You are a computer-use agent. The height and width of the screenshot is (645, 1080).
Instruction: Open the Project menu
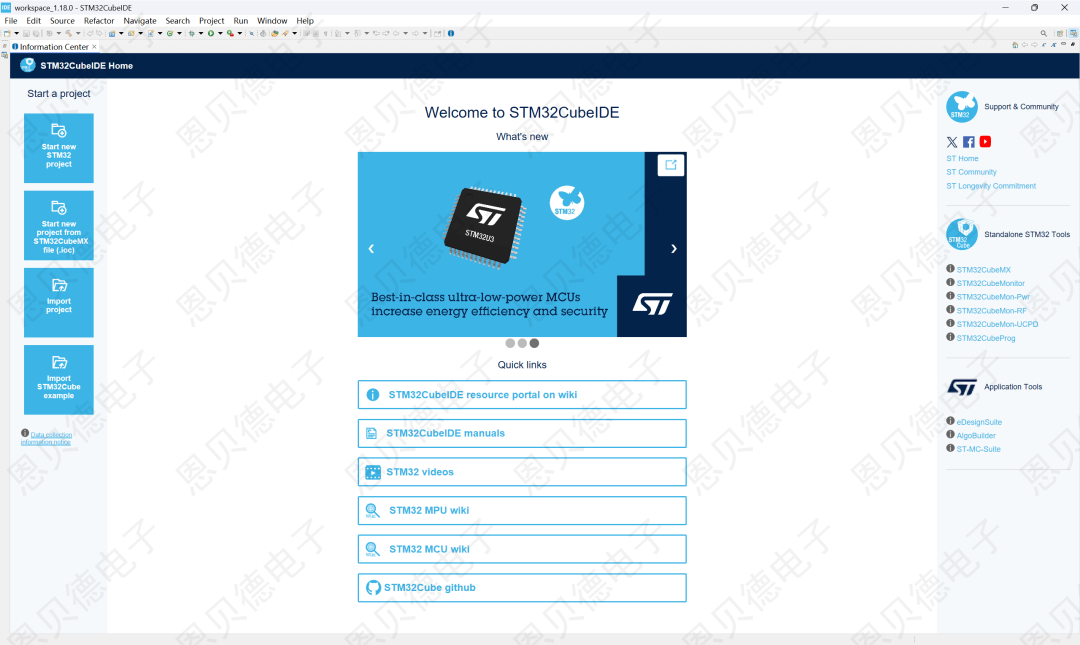[x=211, y=21]
